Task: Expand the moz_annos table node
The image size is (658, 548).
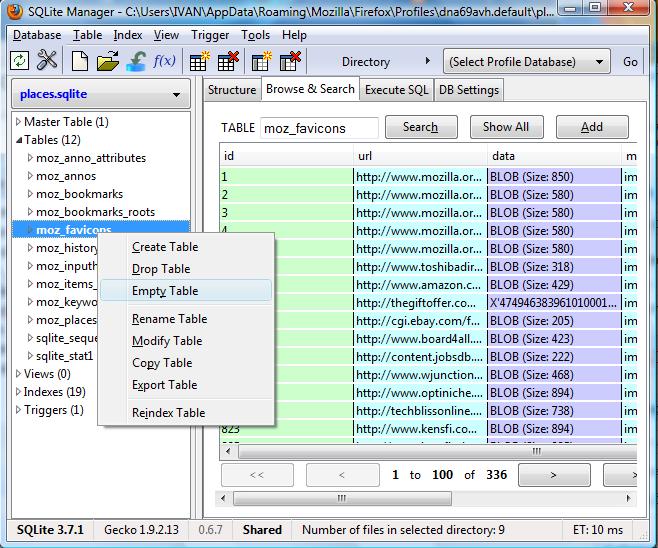Action: 30,176
